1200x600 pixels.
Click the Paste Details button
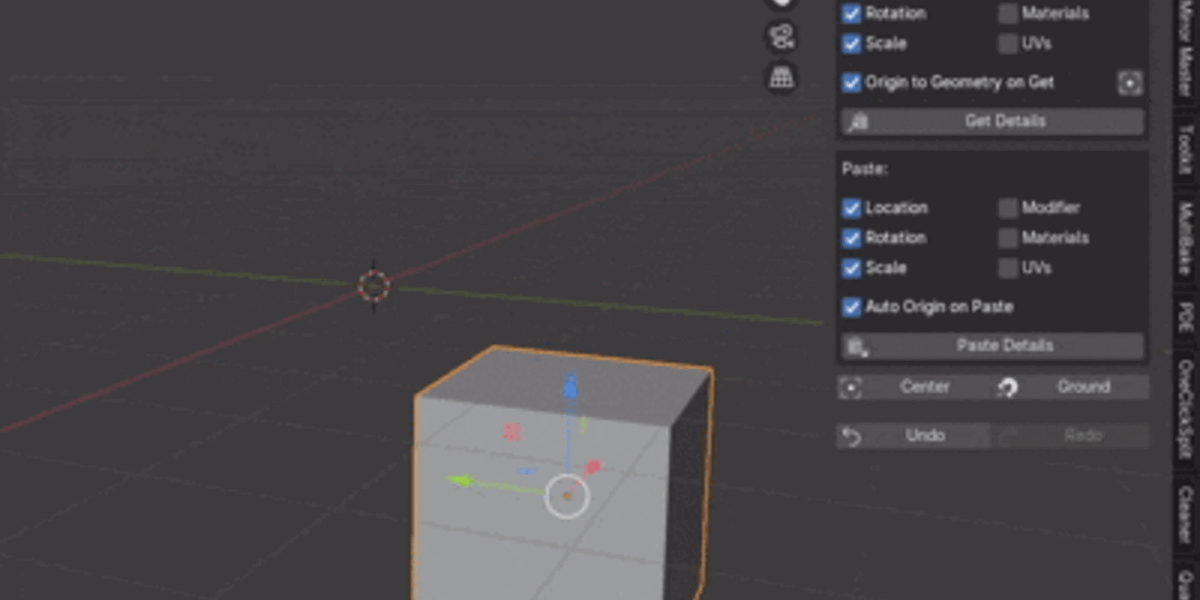click(x=992, y=346)
